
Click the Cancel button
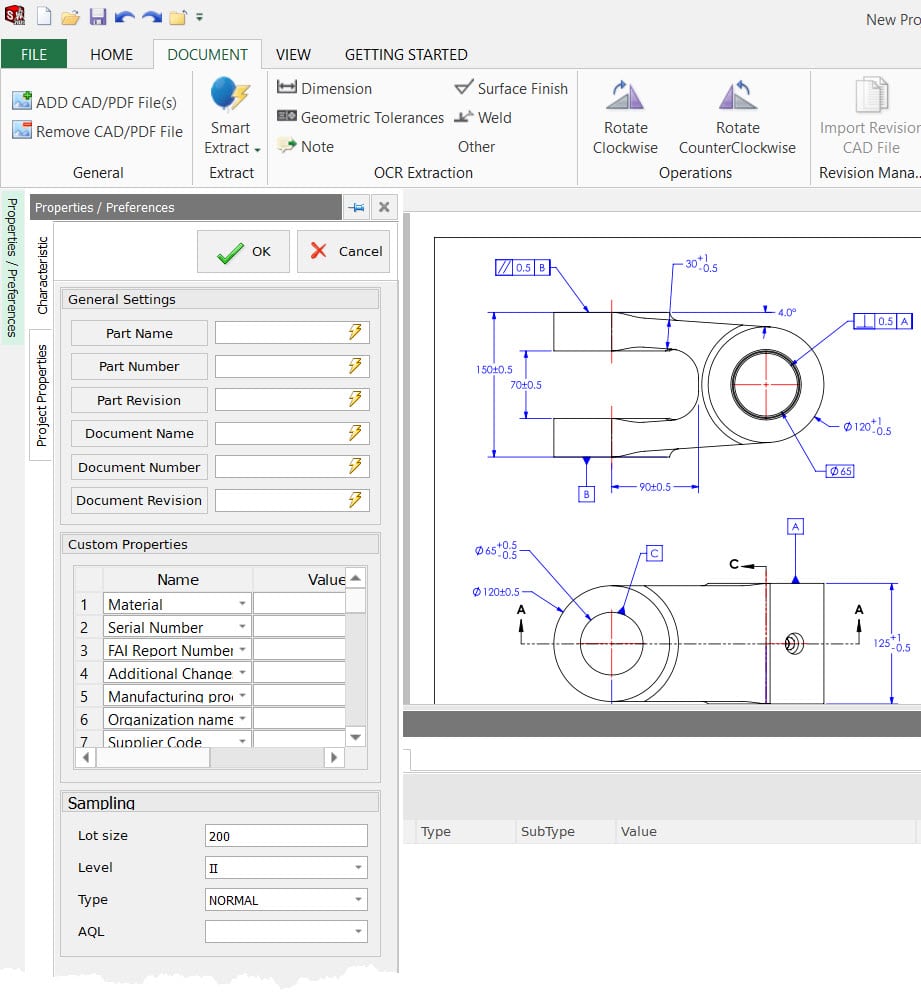click(344, 251)
